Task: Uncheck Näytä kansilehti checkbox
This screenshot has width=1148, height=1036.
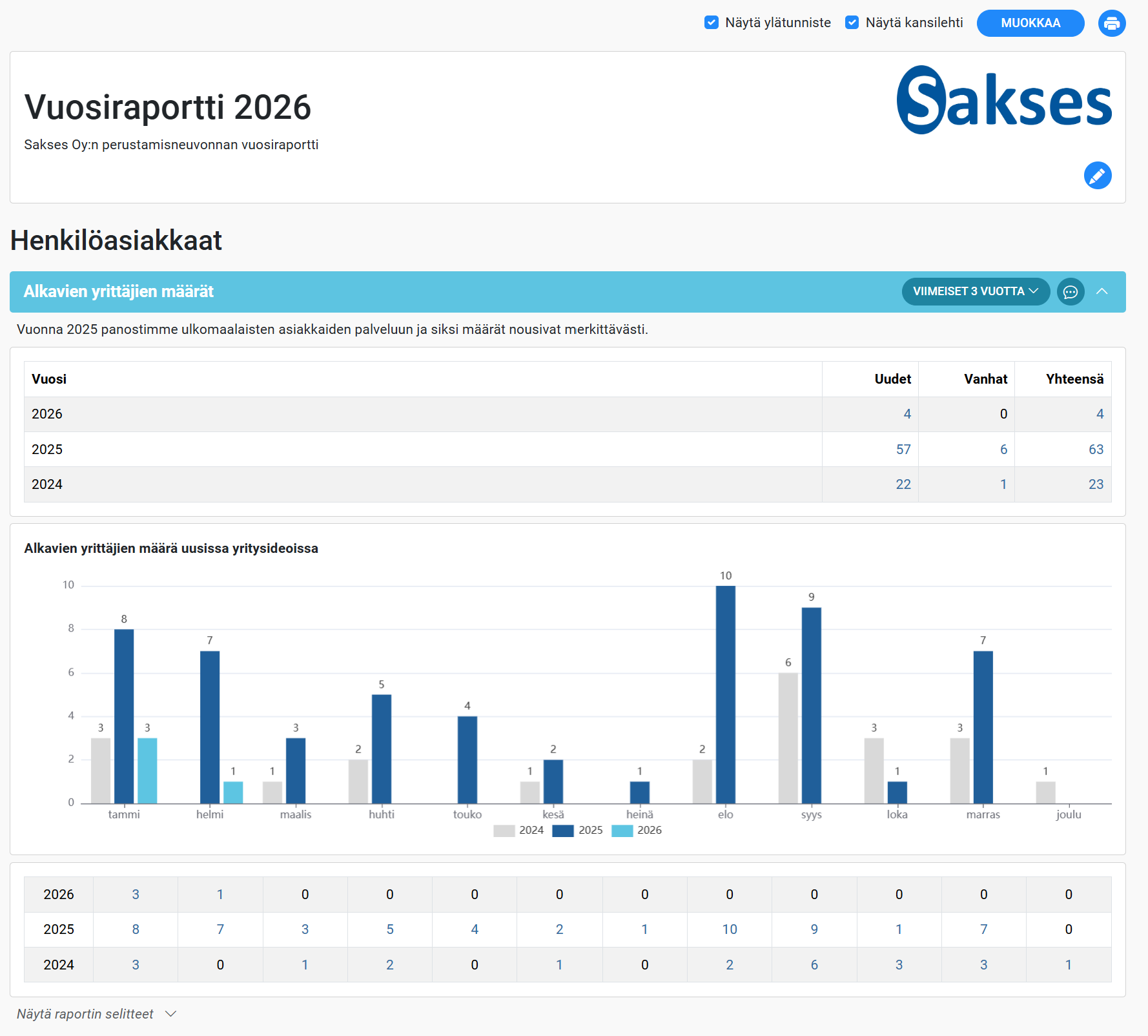Action: pyautogui.click(x=852, y=23)
